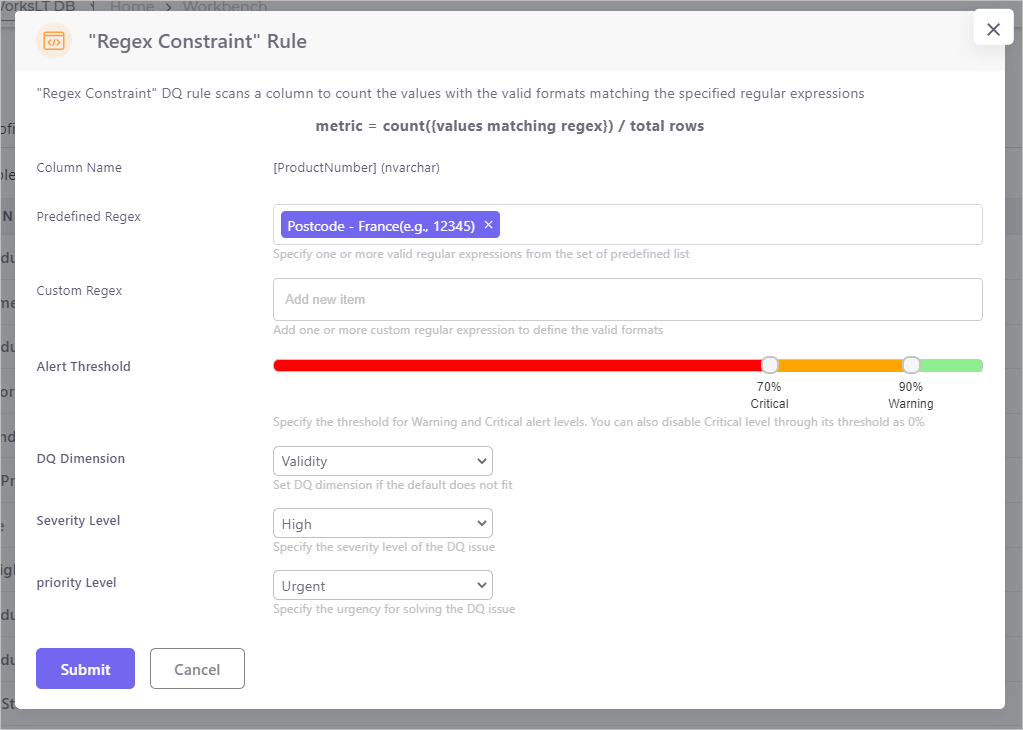Select the Postcode - France tag label

click(380, 226)
